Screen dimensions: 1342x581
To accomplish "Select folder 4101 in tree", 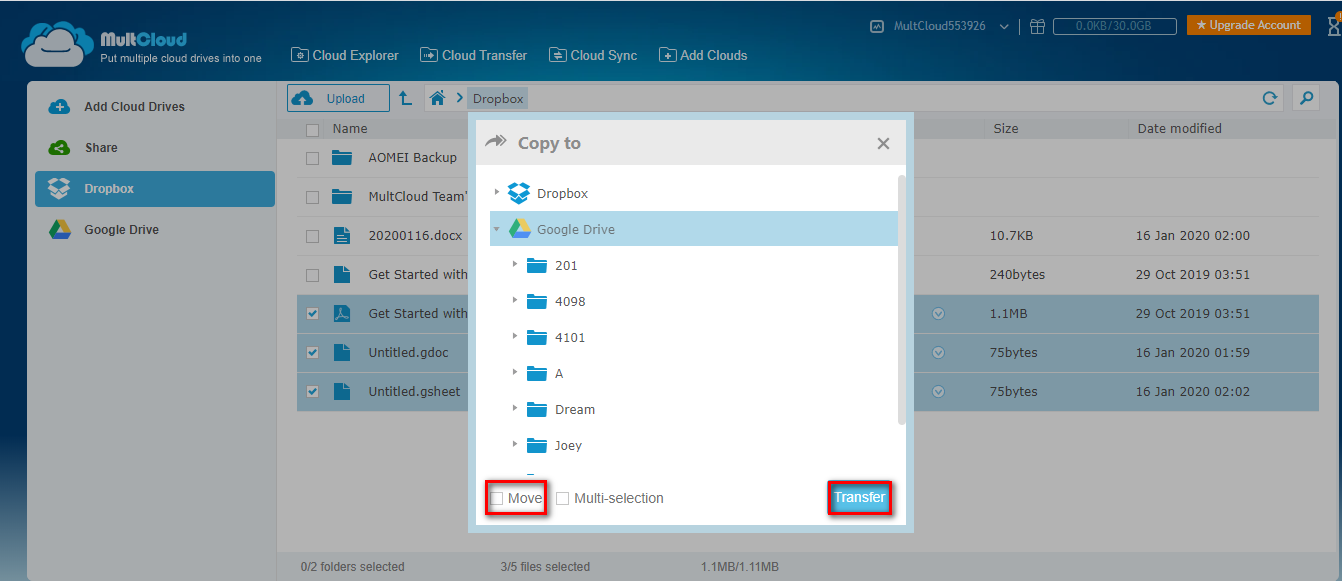I will (x=570, y=338).
